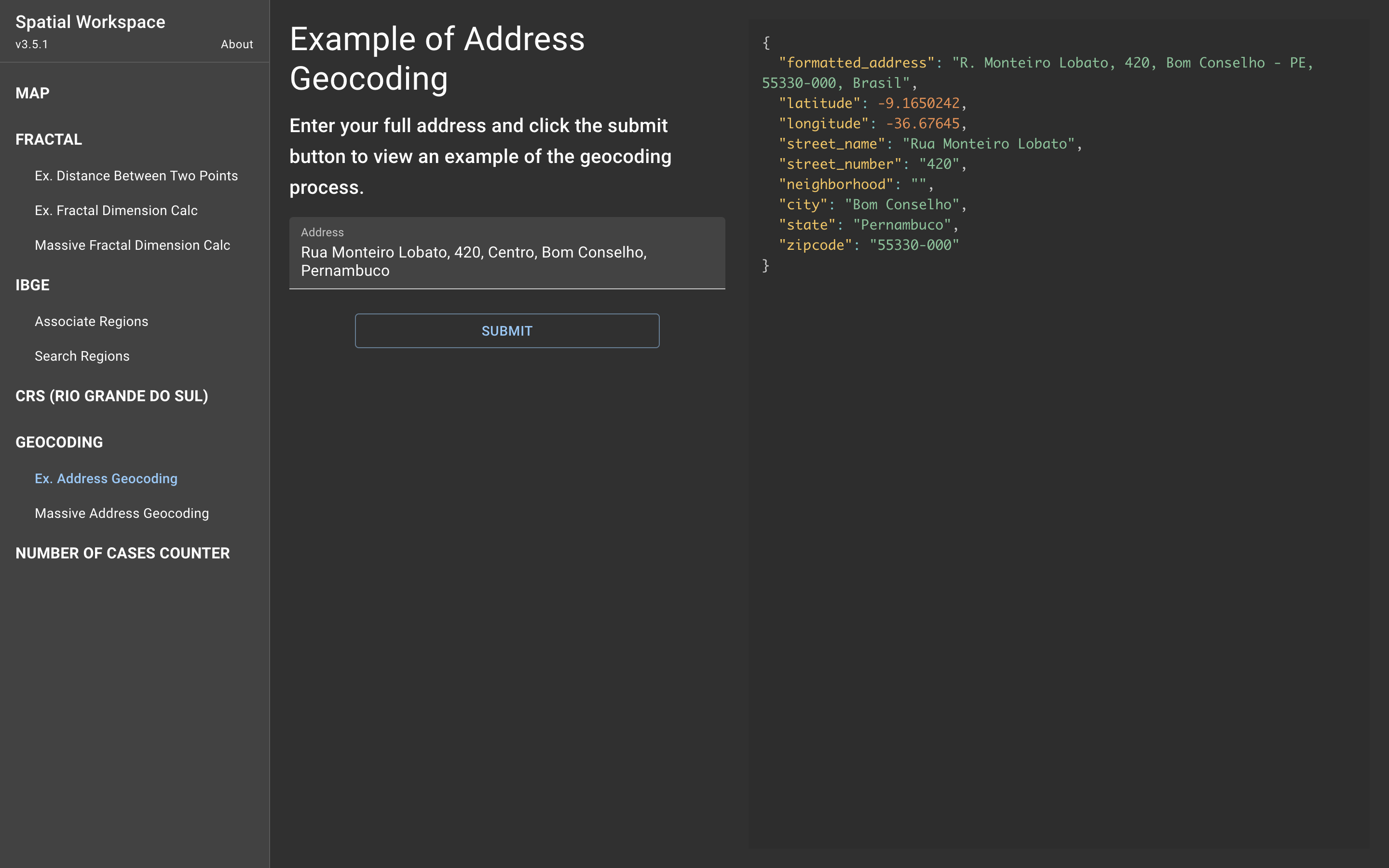Navigate to Search Regions
1389x868 pixels.
click(x=82, y=356)
